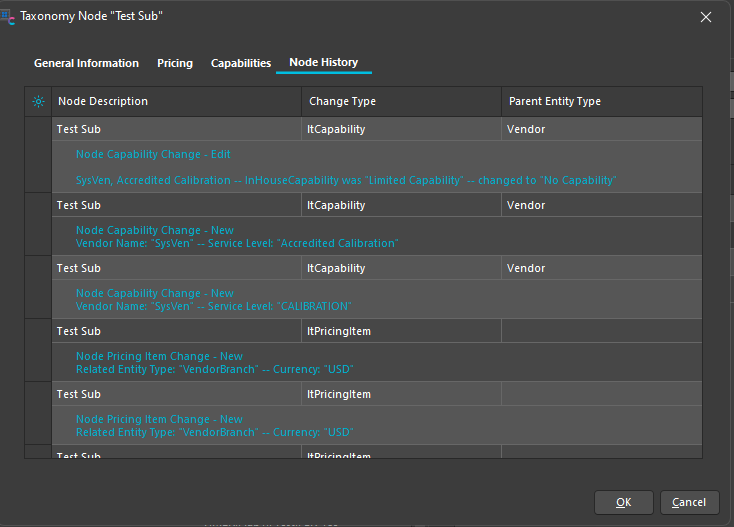The image size is (734, 527).
Task: Click the InHouseCapability "Limited Capability" change detail
Action: pyautogui.click(x=345, y=181)
